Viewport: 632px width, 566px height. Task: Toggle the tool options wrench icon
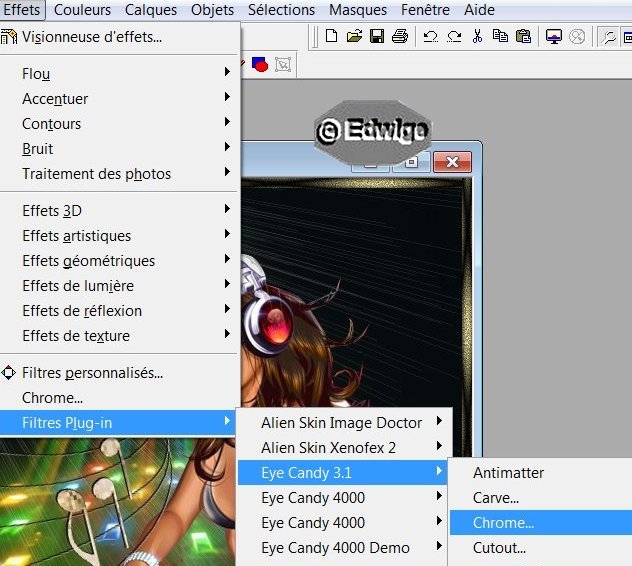608,37
